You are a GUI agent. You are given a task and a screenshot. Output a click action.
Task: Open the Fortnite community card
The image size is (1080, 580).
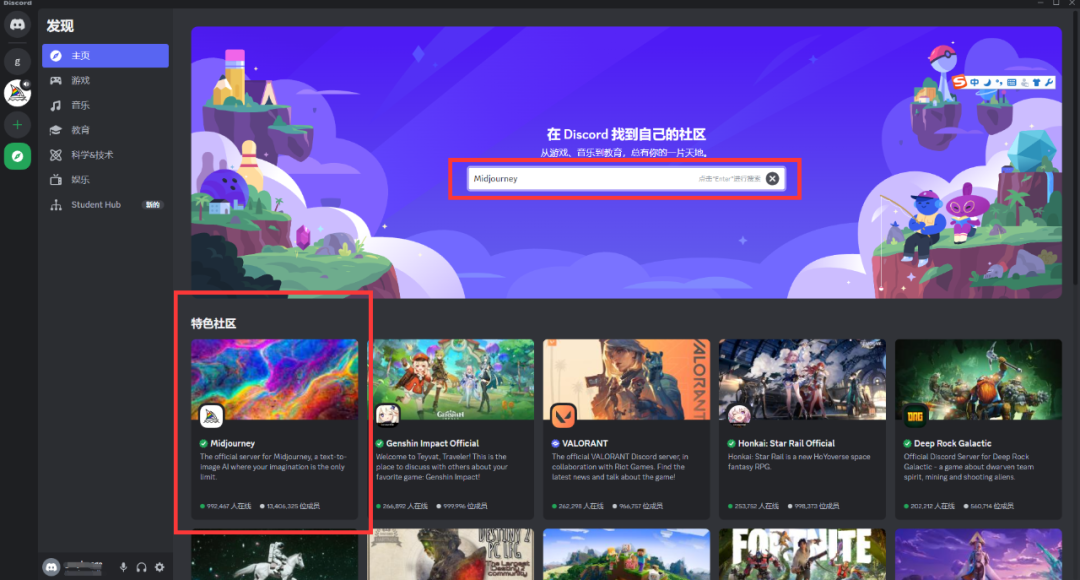coord(802,555)
